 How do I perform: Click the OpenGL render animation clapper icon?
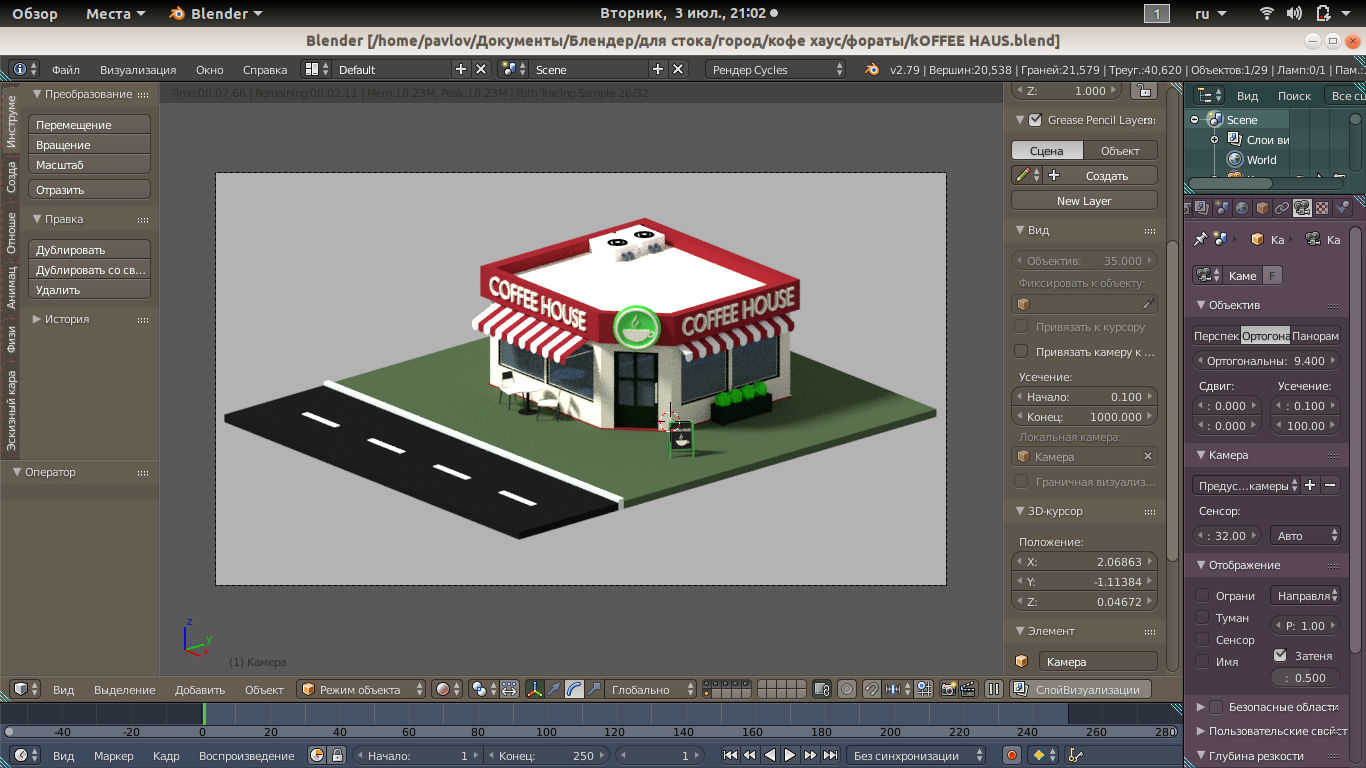pos(968,689)
